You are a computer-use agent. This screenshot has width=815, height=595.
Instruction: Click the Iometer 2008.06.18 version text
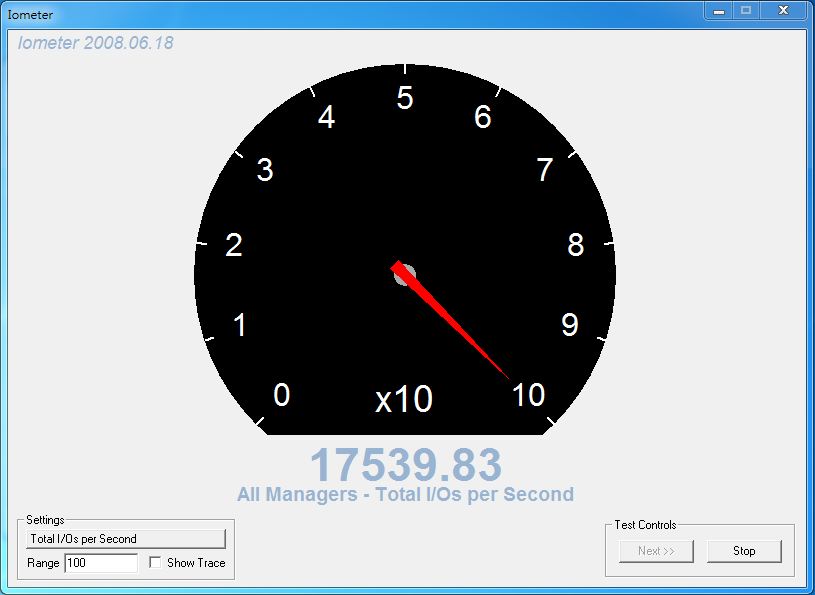tap(96, 44)
